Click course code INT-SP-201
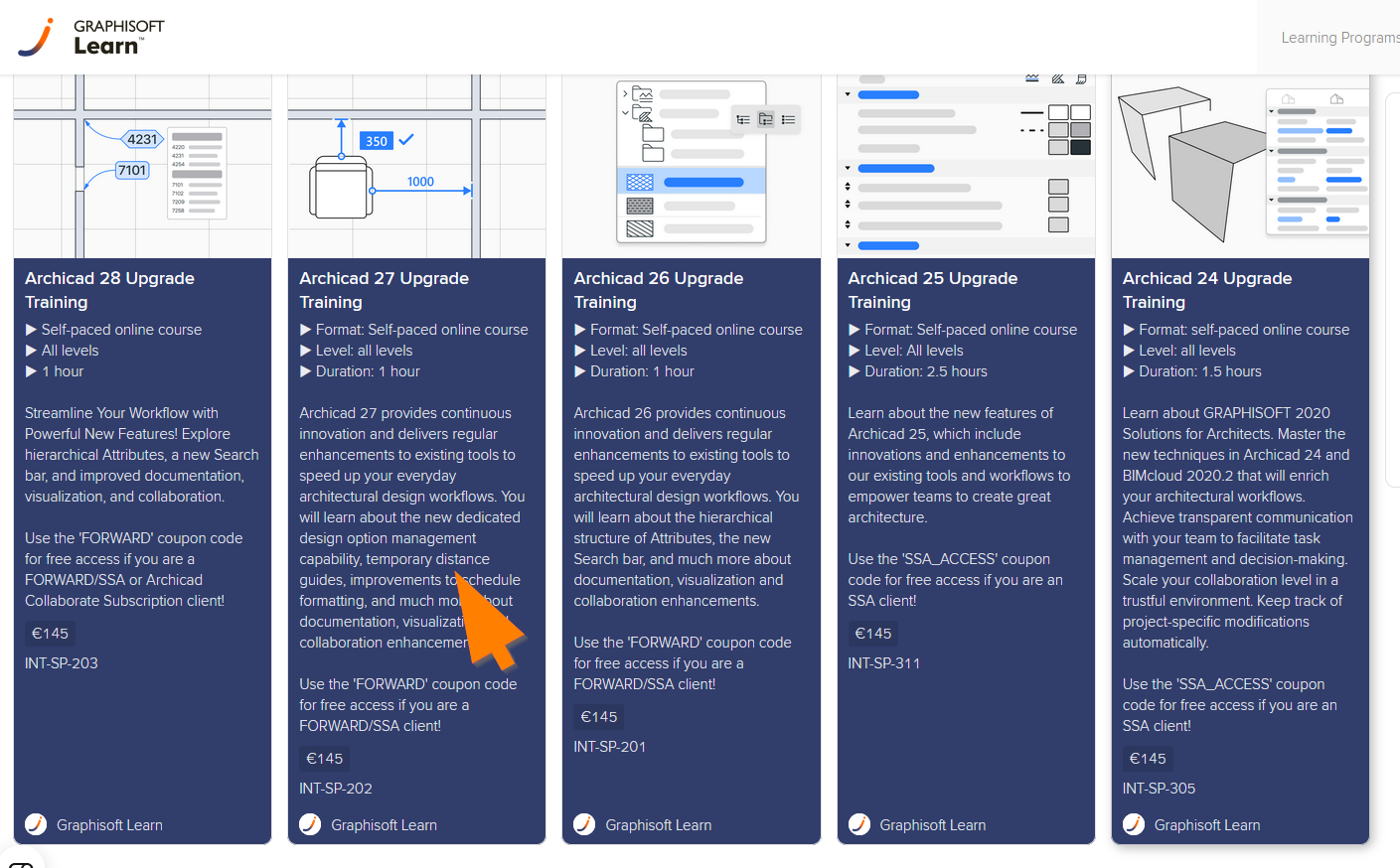 coord(610,747)
